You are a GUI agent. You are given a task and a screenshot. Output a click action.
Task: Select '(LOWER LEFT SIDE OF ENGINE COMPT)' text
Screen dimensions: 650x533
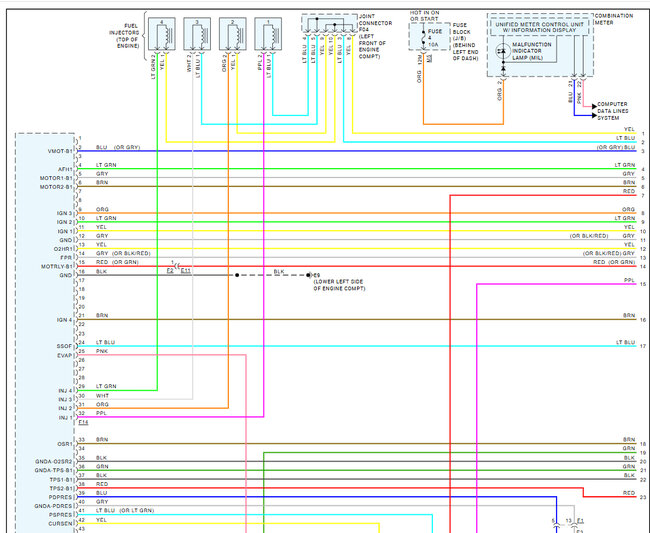pyautogui.click(x=339, y=285)
